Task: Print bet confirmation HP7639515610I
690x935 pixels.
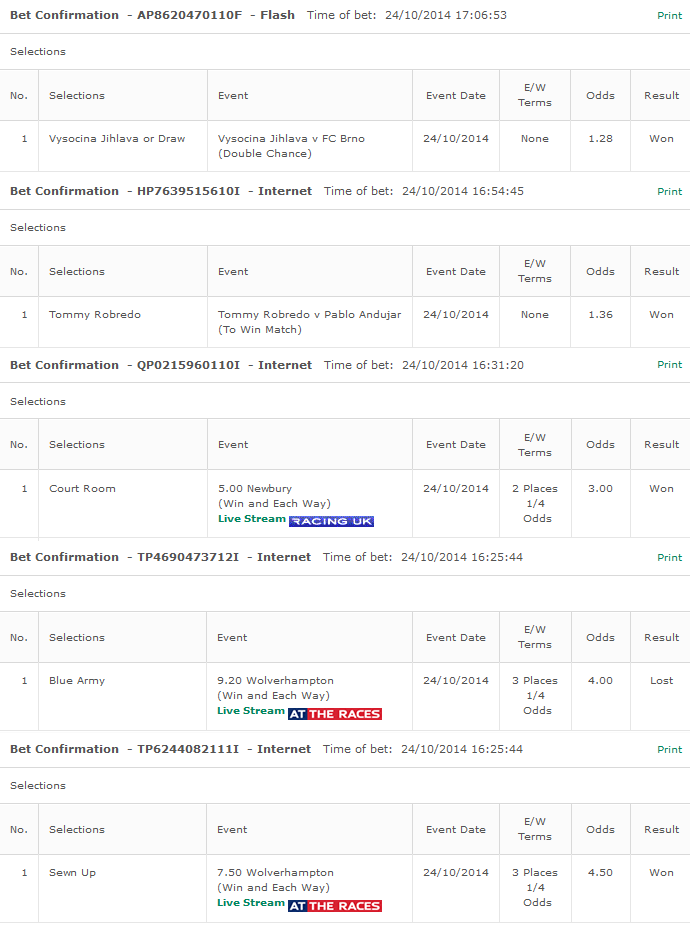Action: (669, 191)
